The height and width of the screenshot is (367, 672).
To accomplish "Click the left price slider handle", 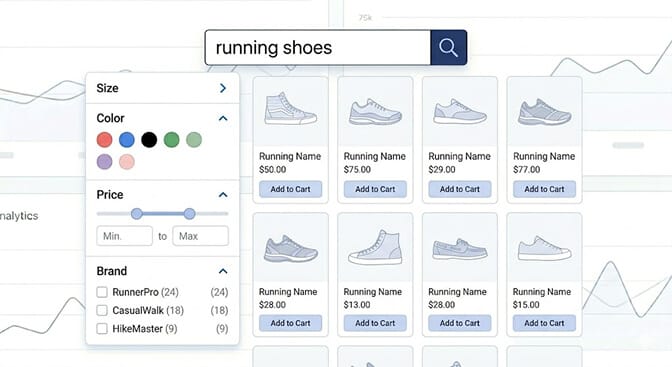I will point(137,214).
